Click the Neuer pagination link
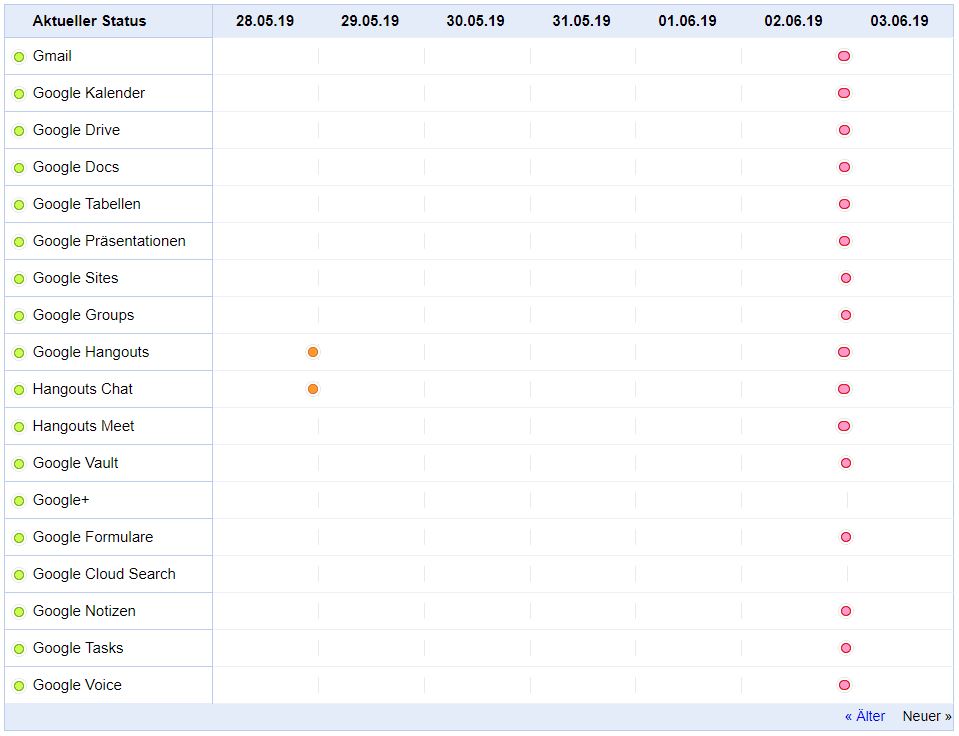The width and height of the screenshot is (959, 736). [x=927, y=716]
